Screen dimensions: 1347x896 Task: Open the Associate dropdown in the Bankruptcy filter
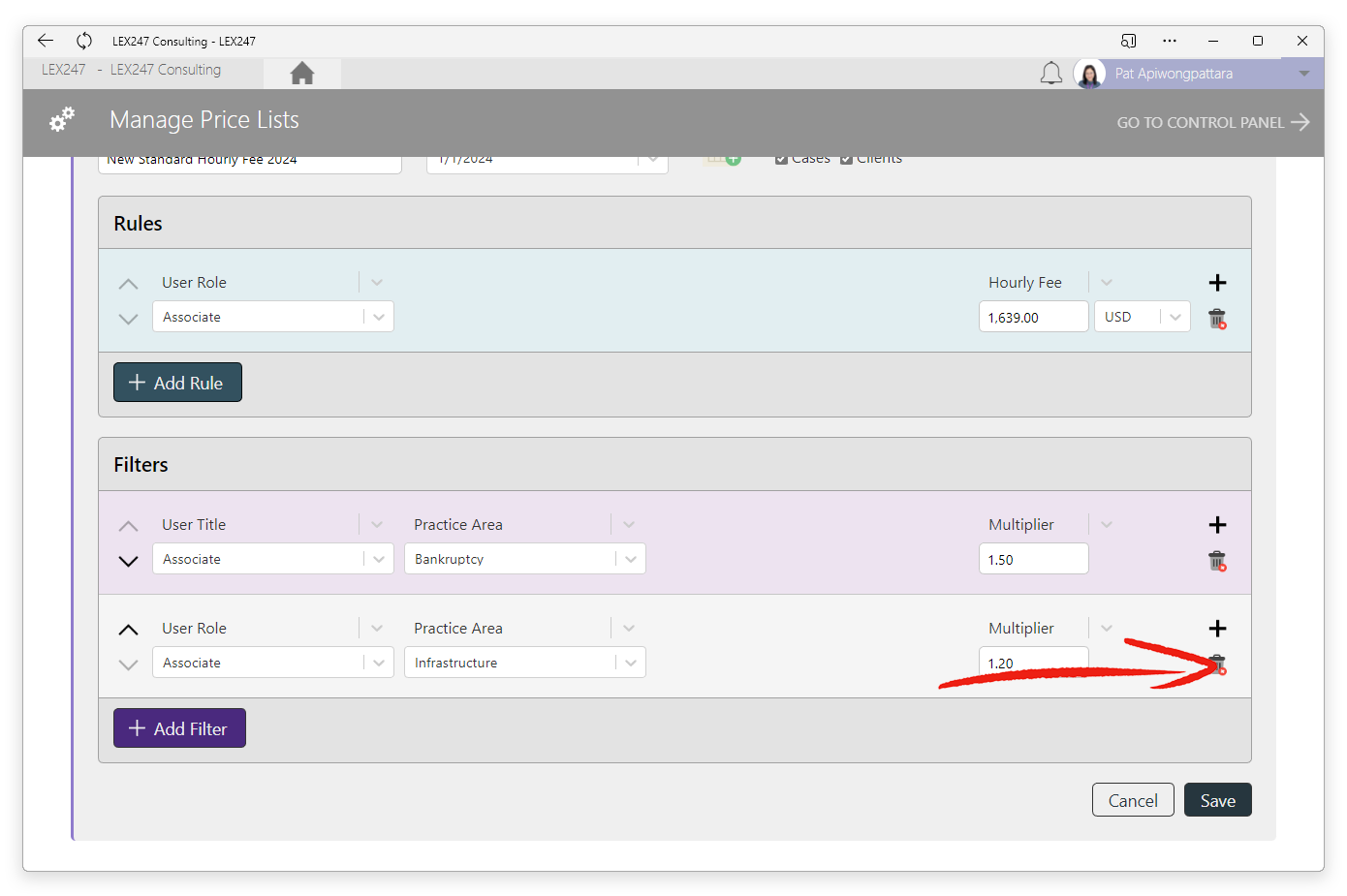click(x=273, y=559)
